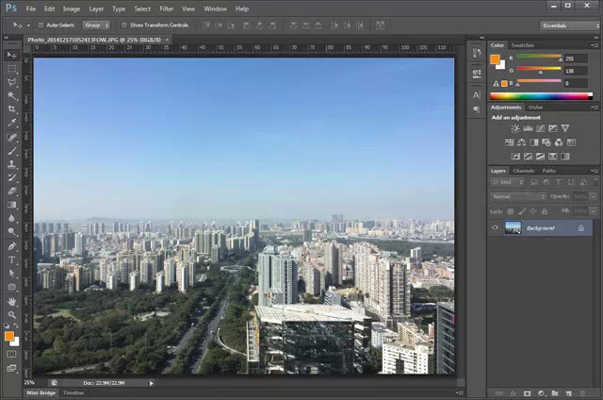This screenshot has width=603, height=400.
Task: Select the Clone Stamp tool
Action: coord(12,164)
